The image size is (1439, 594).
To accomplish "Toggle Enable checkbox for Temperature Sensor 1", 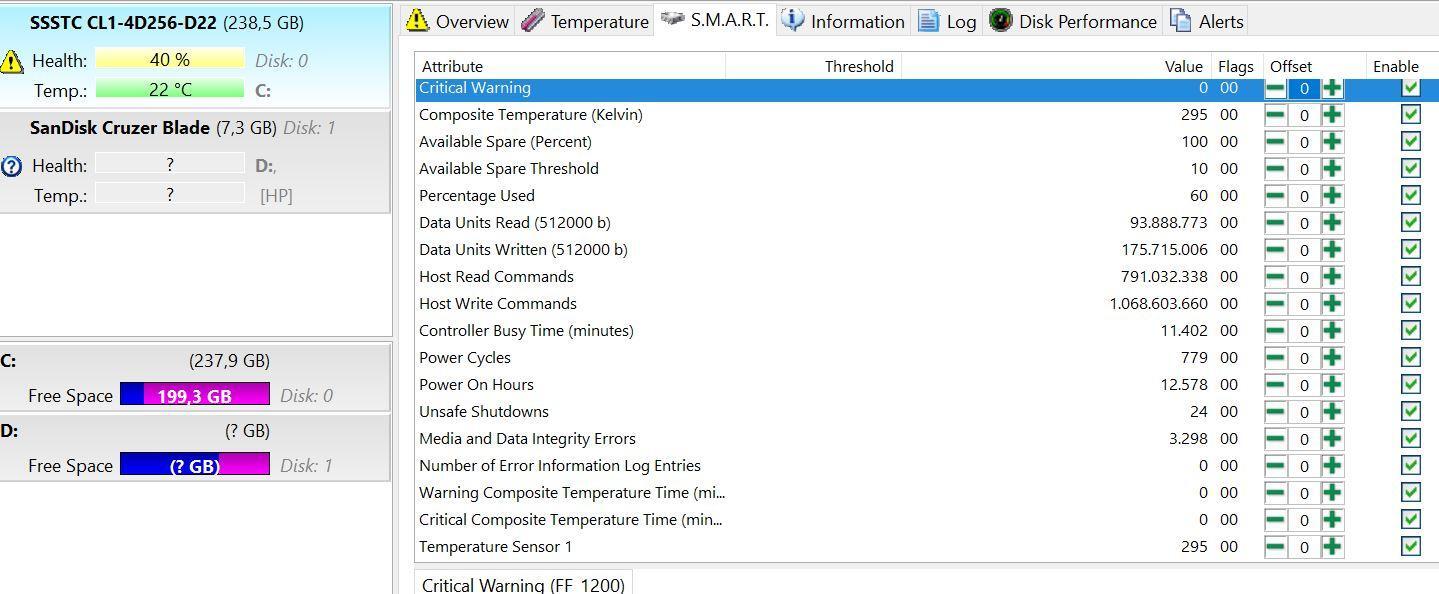I will (x=1411, y=547).
